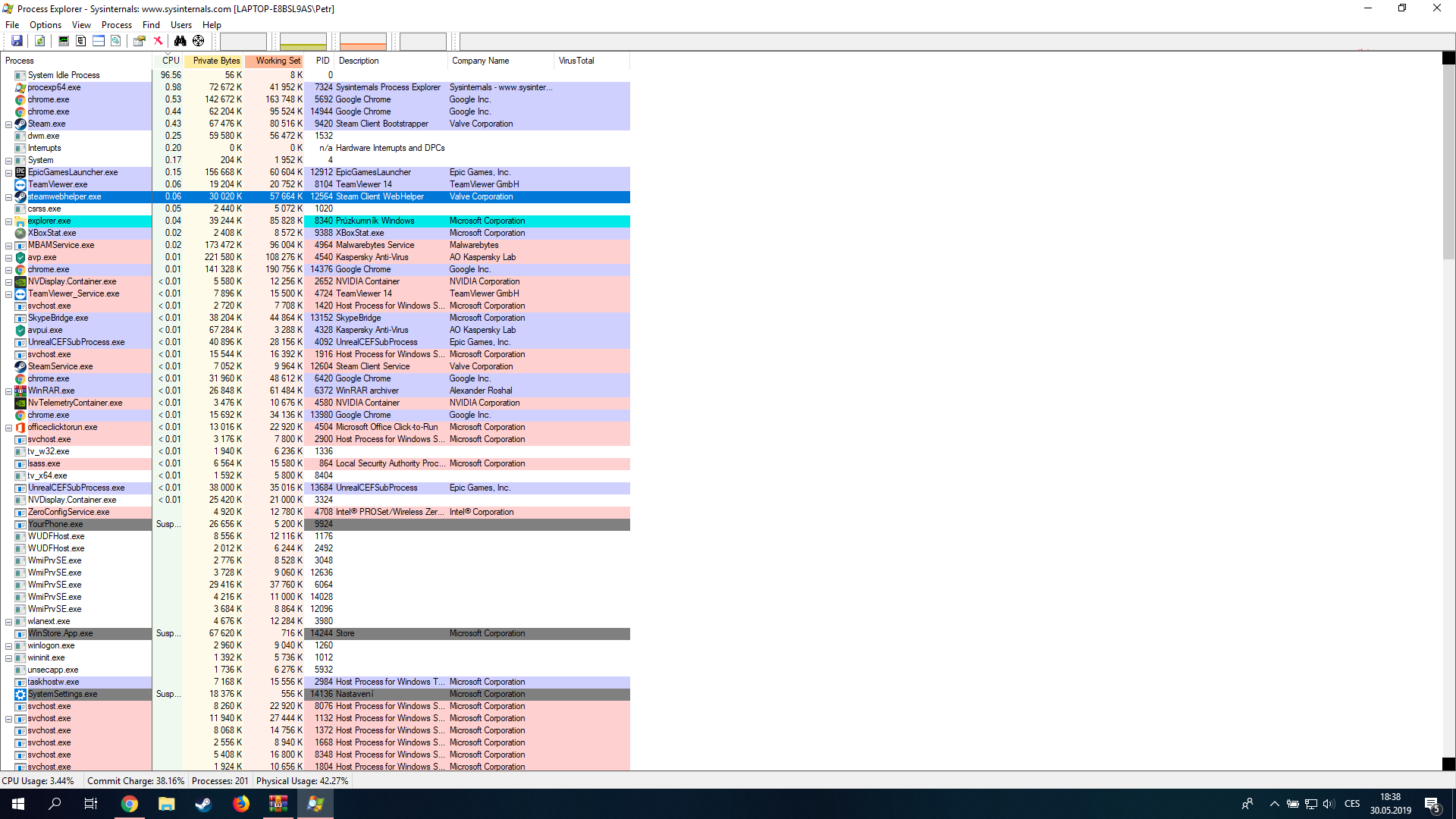
Task: Sort by the Working Set column header
Action: tap(275, 61)
